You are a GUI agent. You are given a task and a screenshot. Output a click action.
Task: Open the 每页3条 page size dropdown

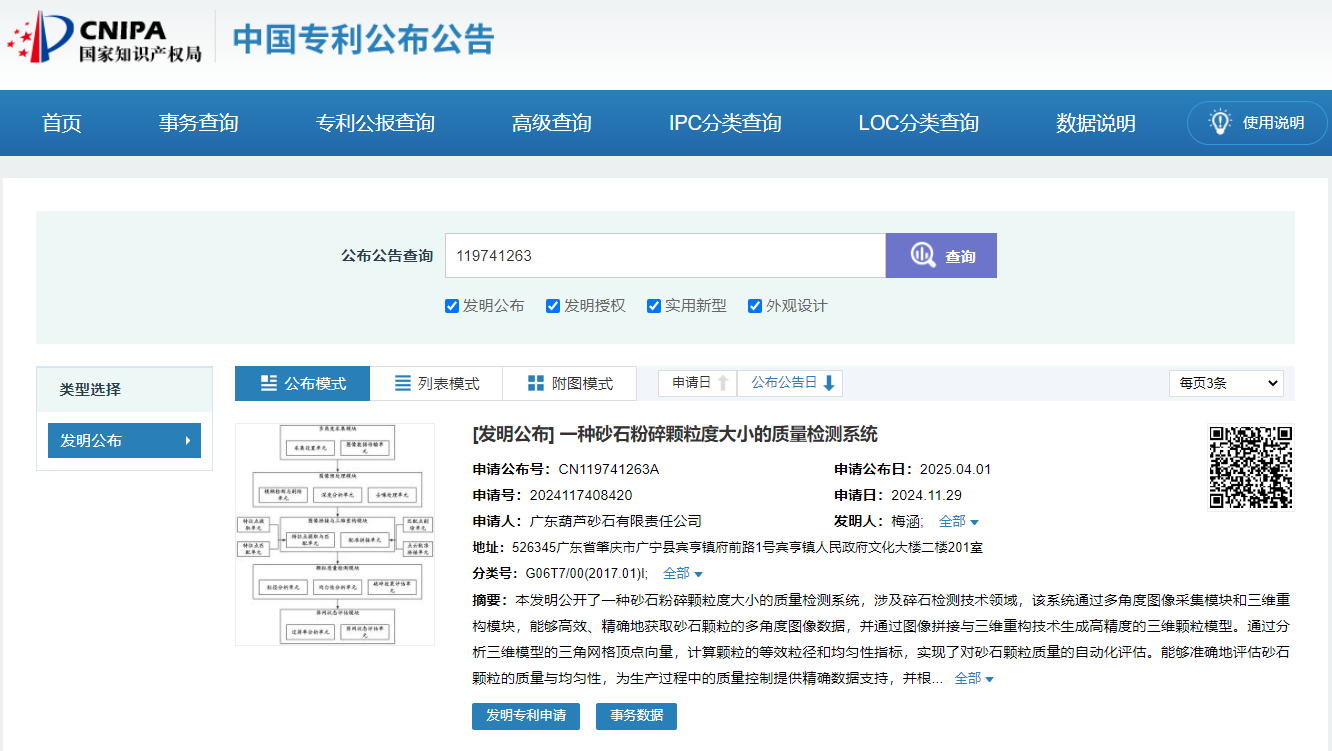point(1226,383)
